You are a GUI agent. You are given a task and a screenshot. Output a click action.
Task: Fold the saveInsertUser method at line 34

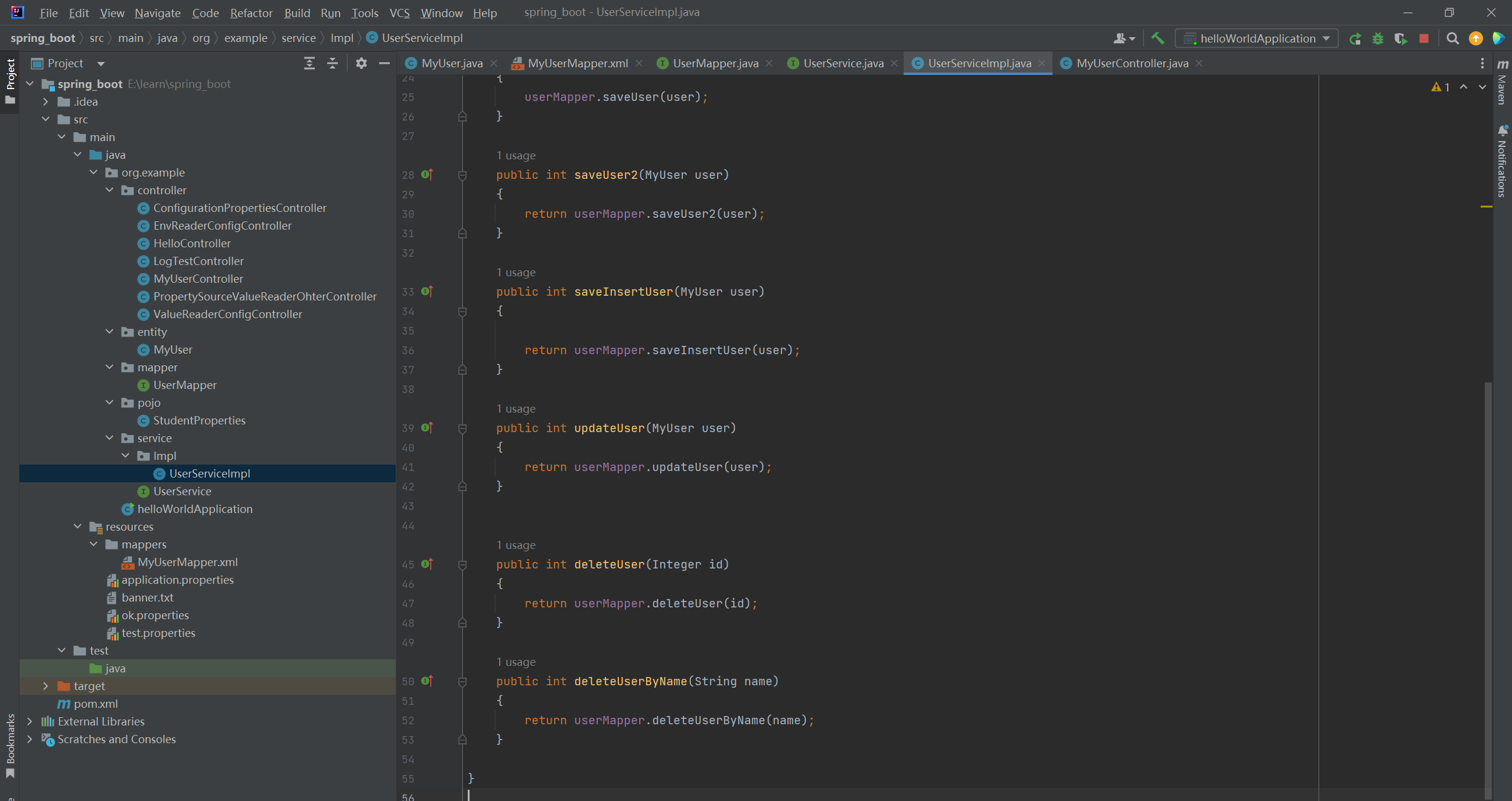click(x=462, y=311)
